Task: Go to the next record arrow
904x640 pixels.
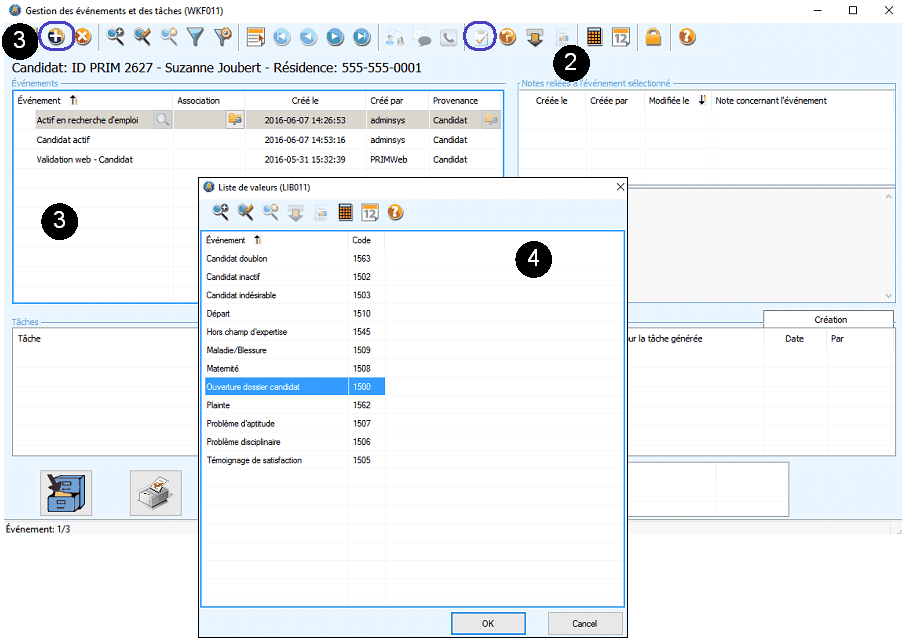Action: point(335,37)
